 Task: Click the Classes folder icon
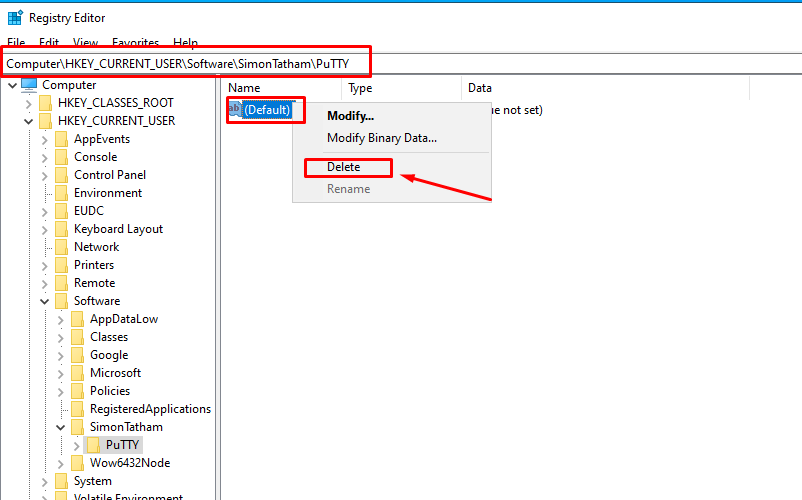pyautogui.click(x=78, y=337)
